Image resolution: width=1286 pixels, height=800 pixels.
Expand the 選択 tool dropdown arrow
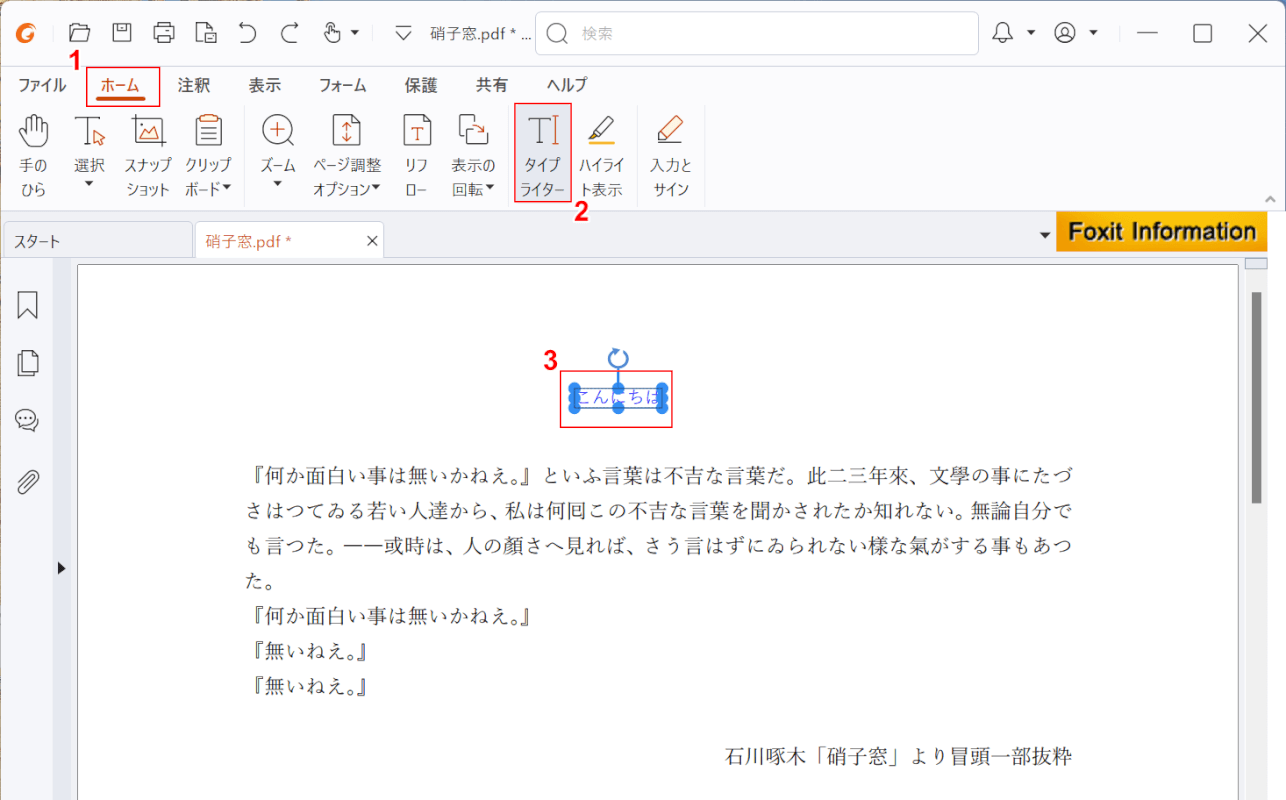(89, 184)
